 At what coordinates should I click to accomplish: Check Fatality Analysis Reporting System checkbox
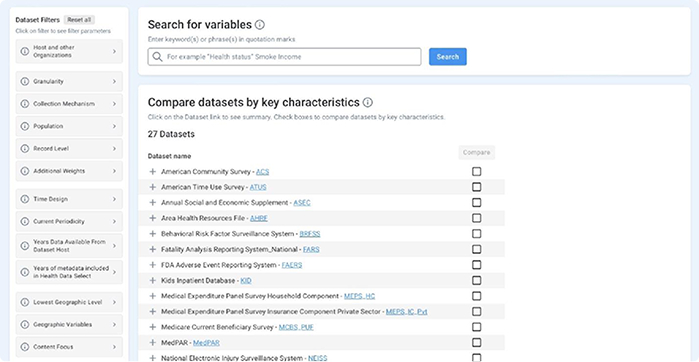pos(477,249)
